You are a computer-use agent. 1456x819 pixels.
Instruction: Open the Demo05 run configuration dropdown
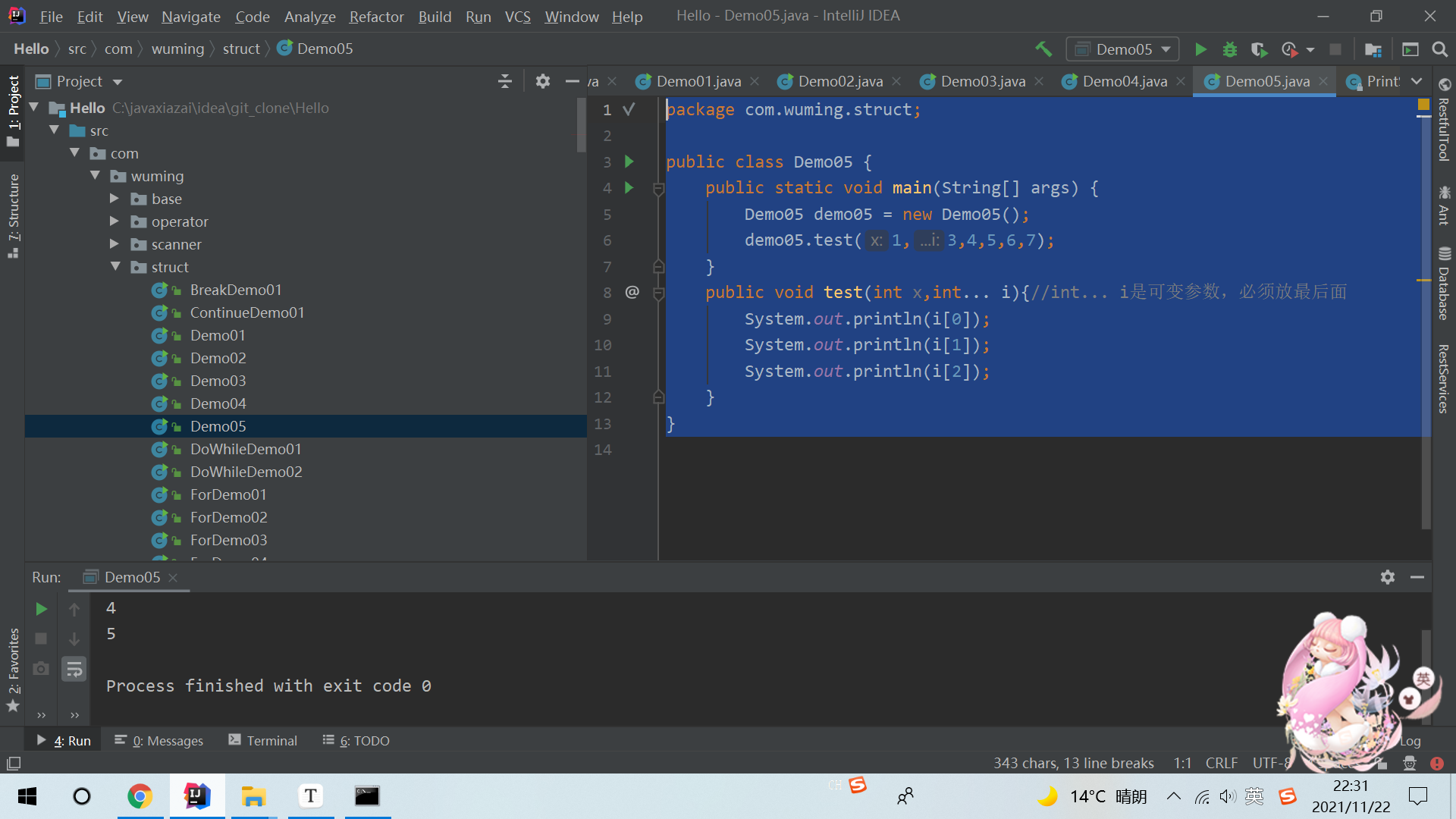(x=1122, y=49)
